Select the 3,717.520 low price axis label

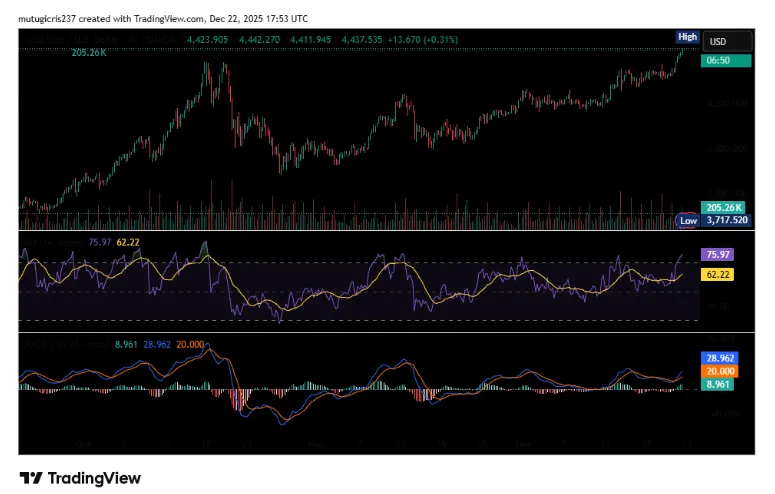[x=725, y=220]
